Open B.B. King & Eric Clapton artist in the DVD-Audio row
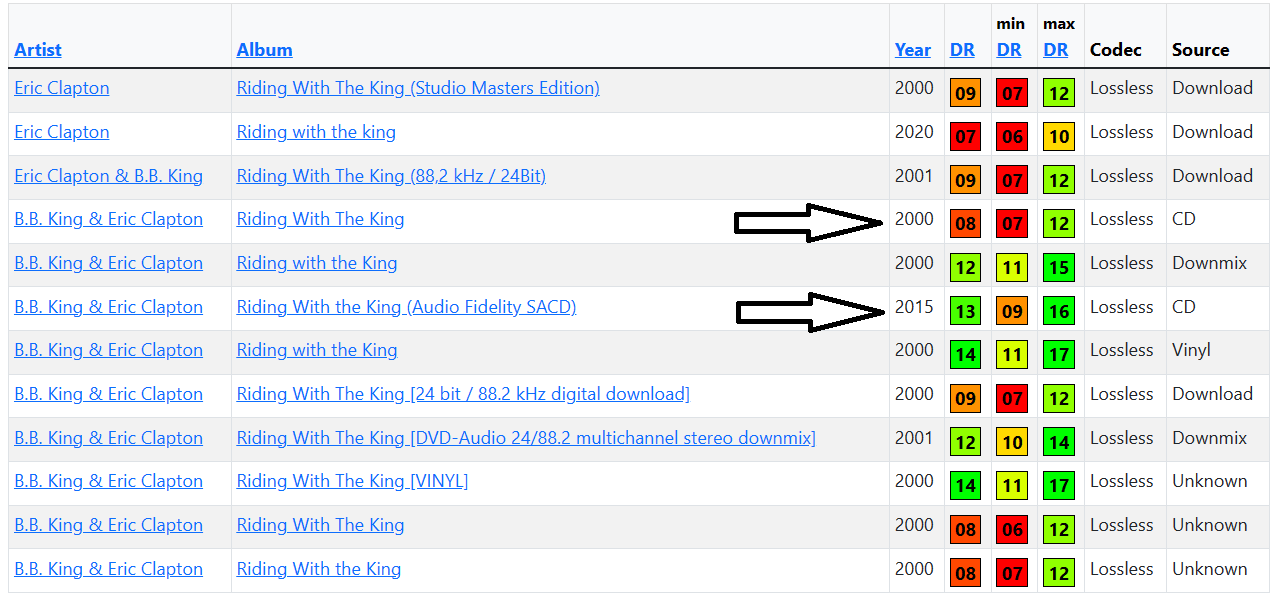This screenshot has height=598, width=1277. [x=108, y=438]
